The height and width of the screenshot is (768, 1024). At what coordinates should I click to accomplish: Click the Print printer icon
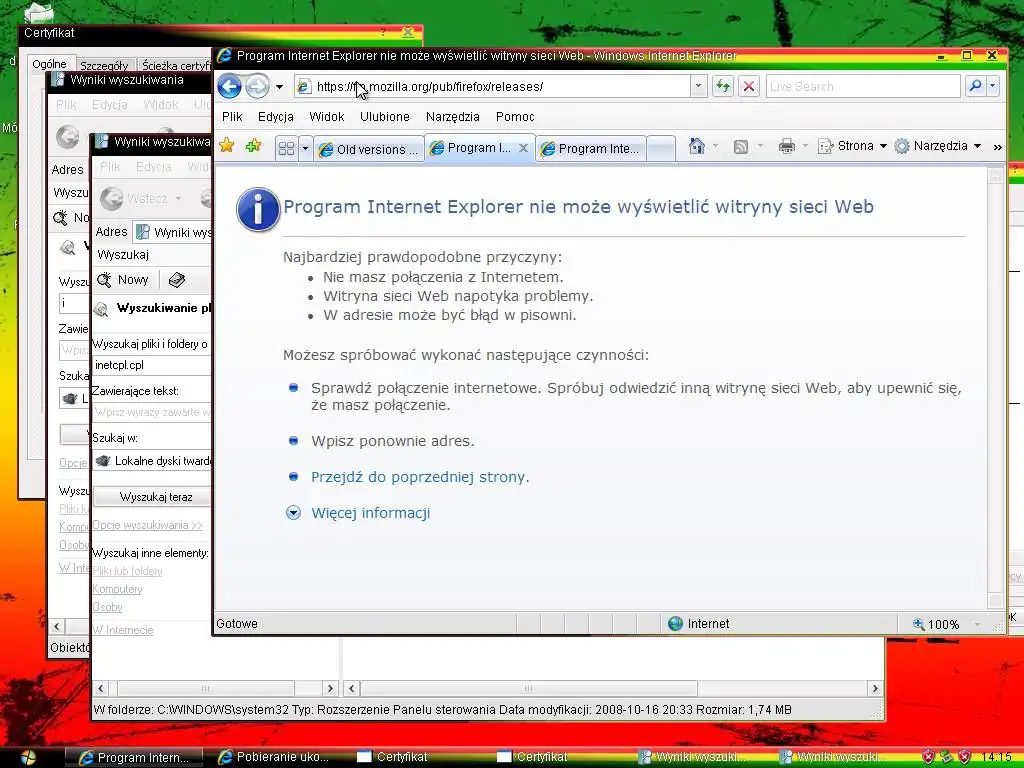[x=786, y=146]
